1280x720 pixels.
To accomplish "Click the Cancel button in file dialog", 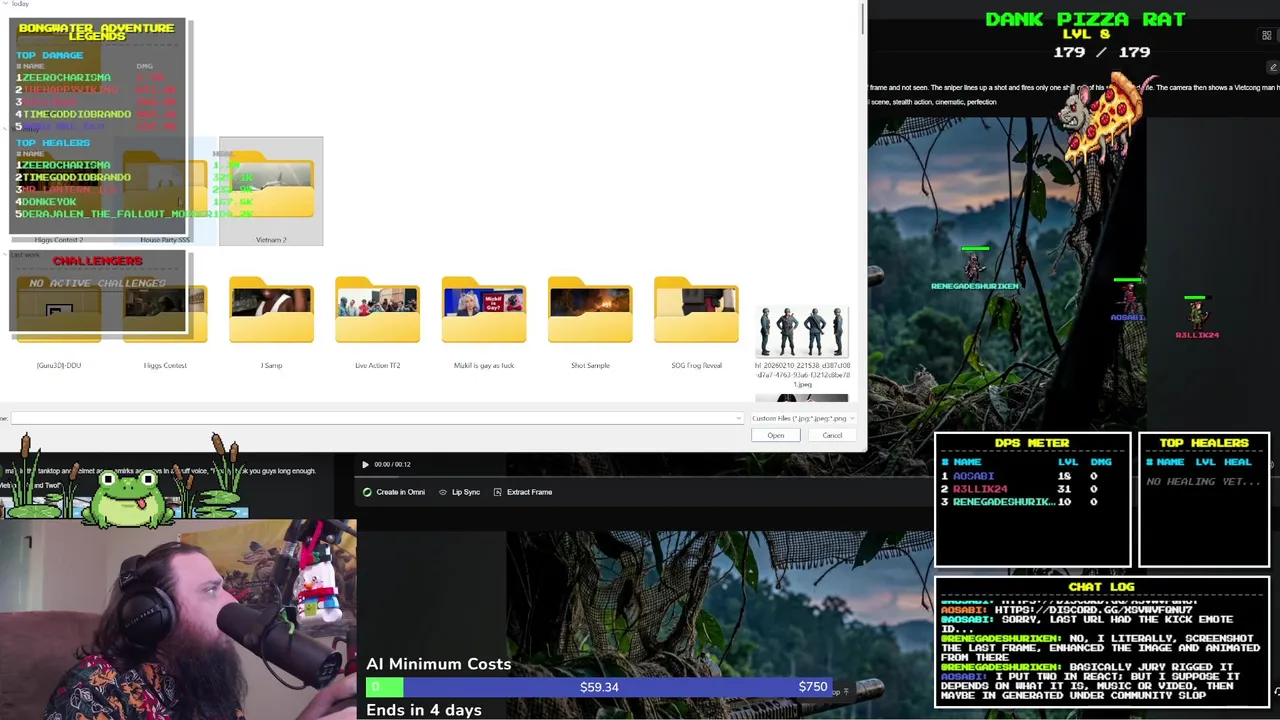I will pyautogui.click(x=832, y=435).
